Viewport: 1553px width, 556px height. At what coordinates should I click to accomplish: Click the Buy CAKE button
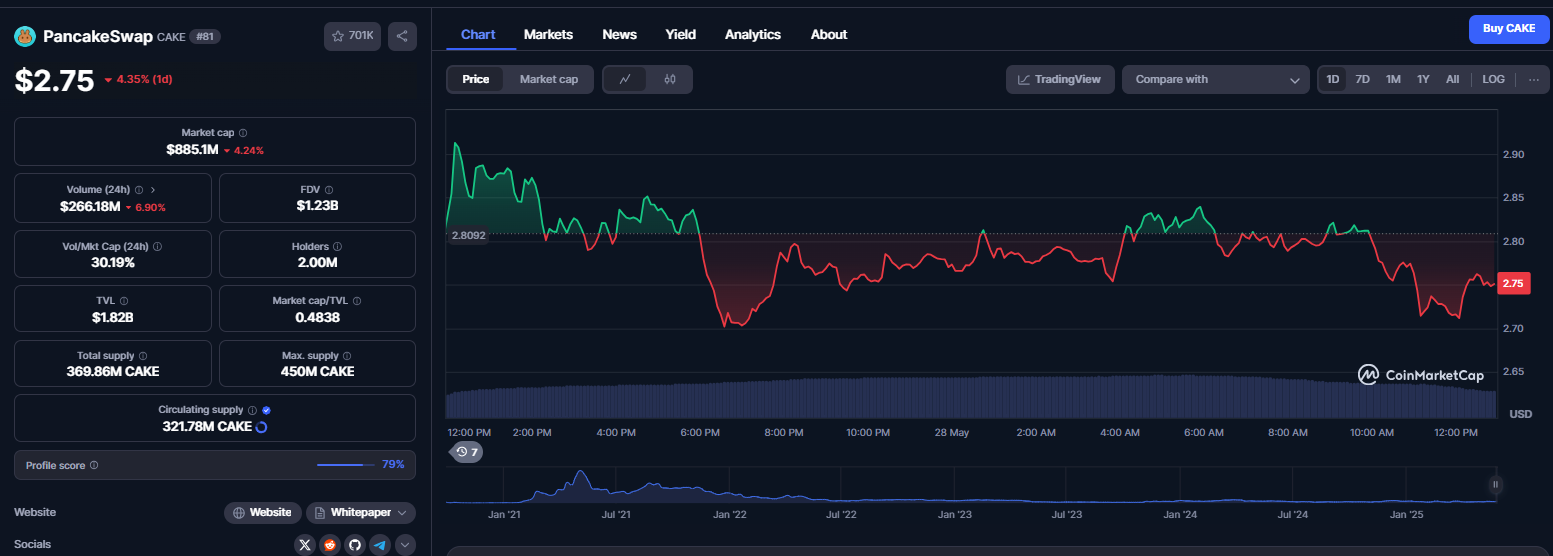point(1508,29)
